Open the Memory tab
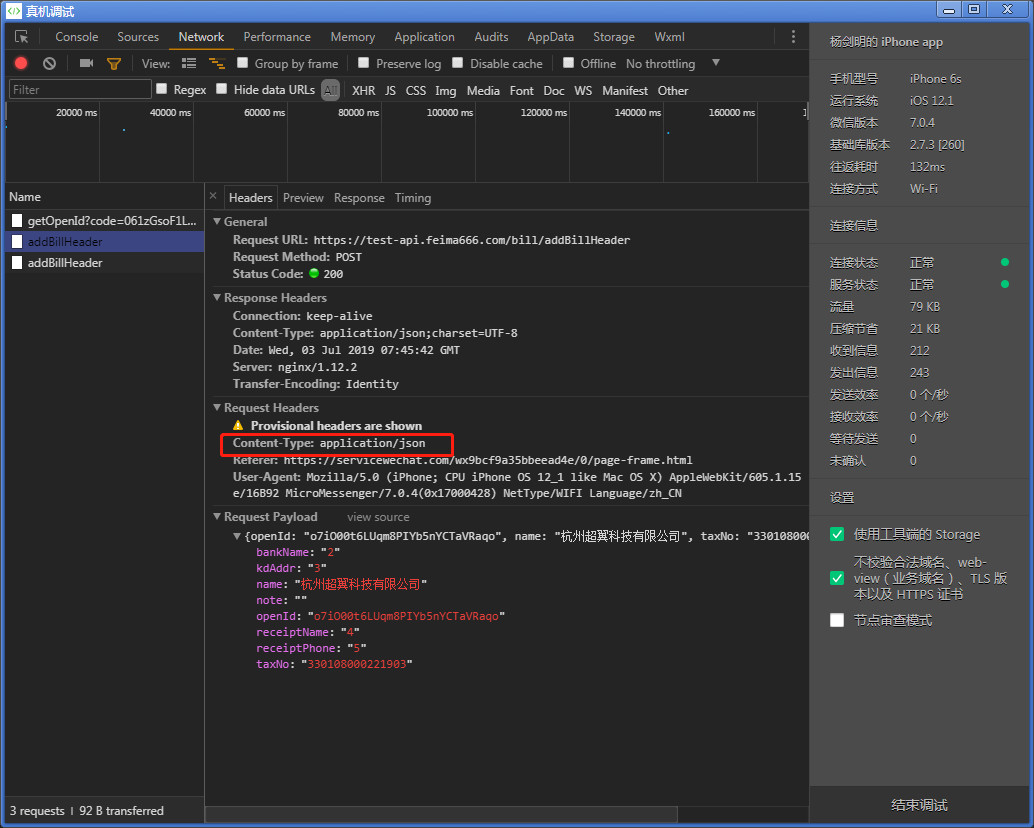The image size is (1034, 828). click(x=353, y=37)
